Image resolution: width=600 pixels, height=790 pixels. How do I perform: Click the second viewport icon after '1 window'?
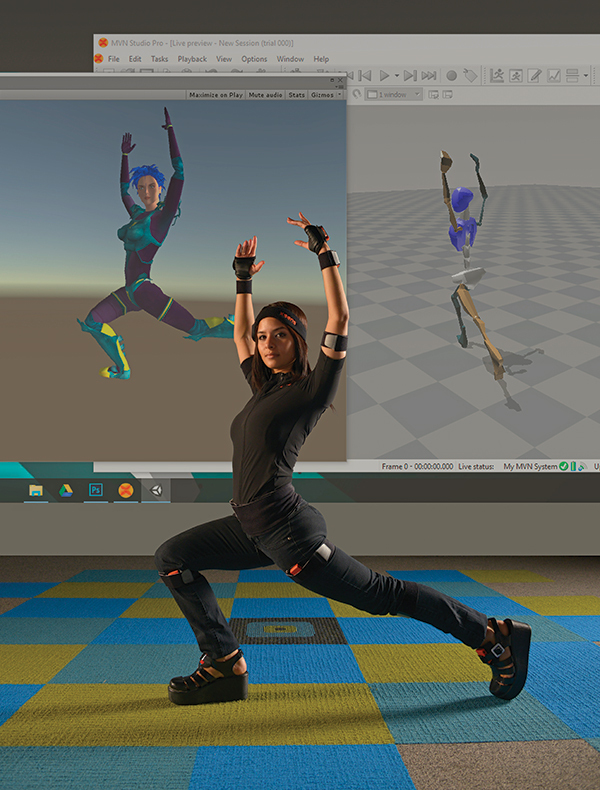(x=447, y=94)
